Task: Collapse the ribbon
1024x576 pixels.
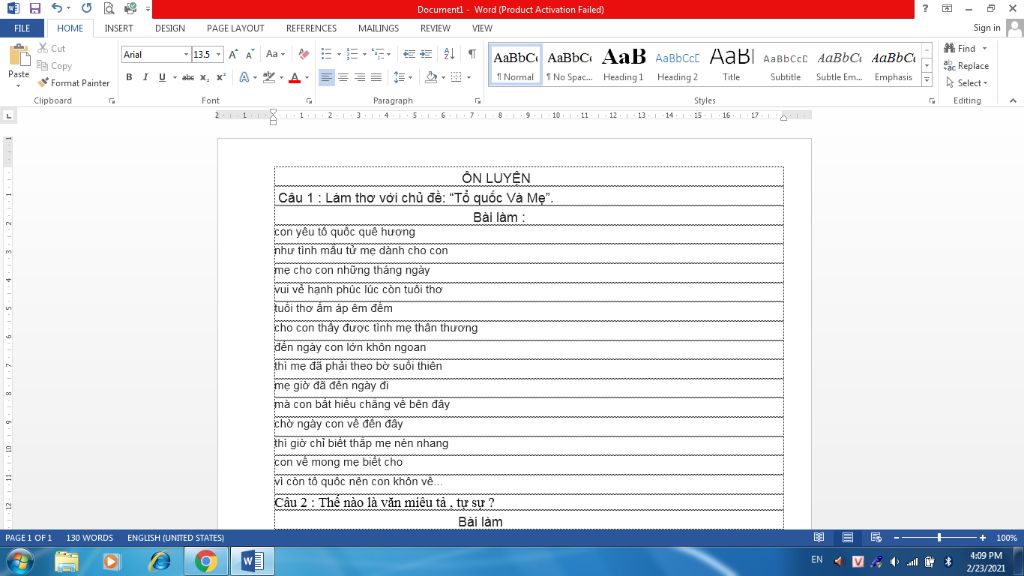Action: pyautogui.click(x=1013, y=101)
